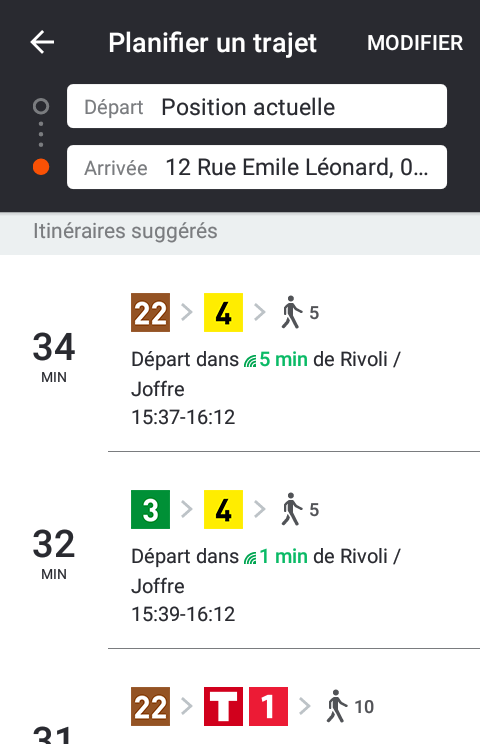Viewport: 480px width, 744px height.
Task: Open the 32 MIN itinerary
Action: (240, 550)
